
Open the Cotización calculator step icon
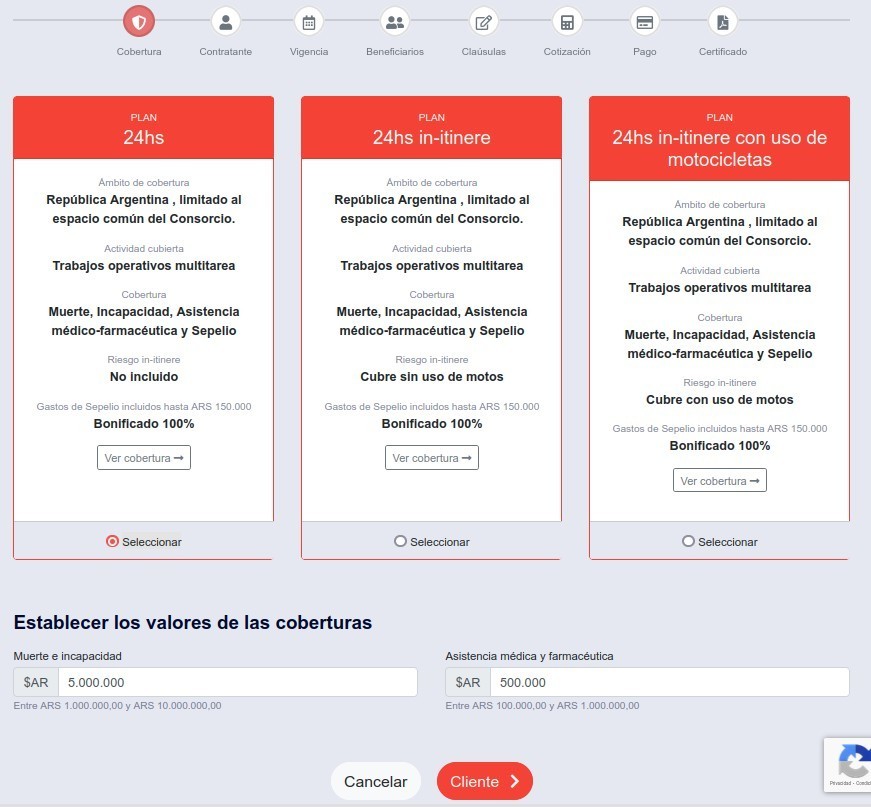567,21
